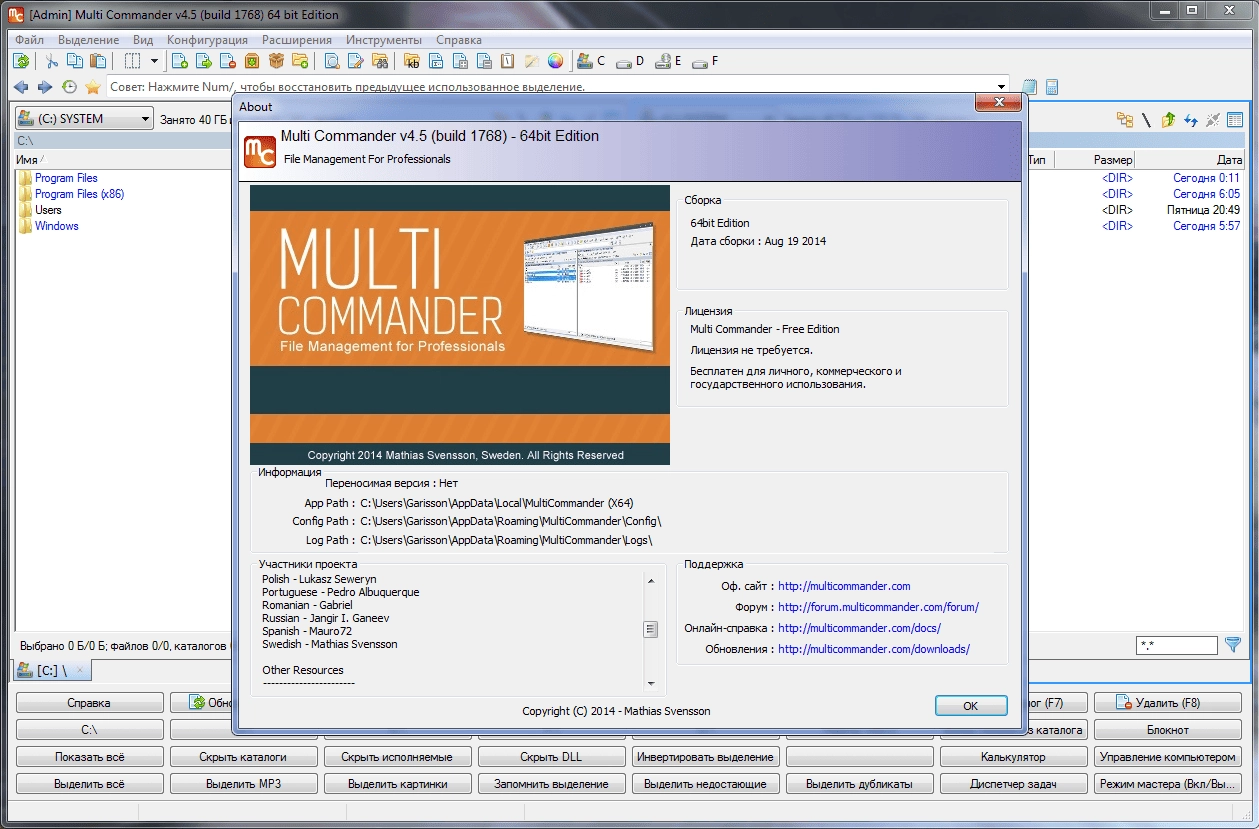The image size is (1259, 829).
Task: Click the Refresh icon in main toolbar
Action: 21,61
